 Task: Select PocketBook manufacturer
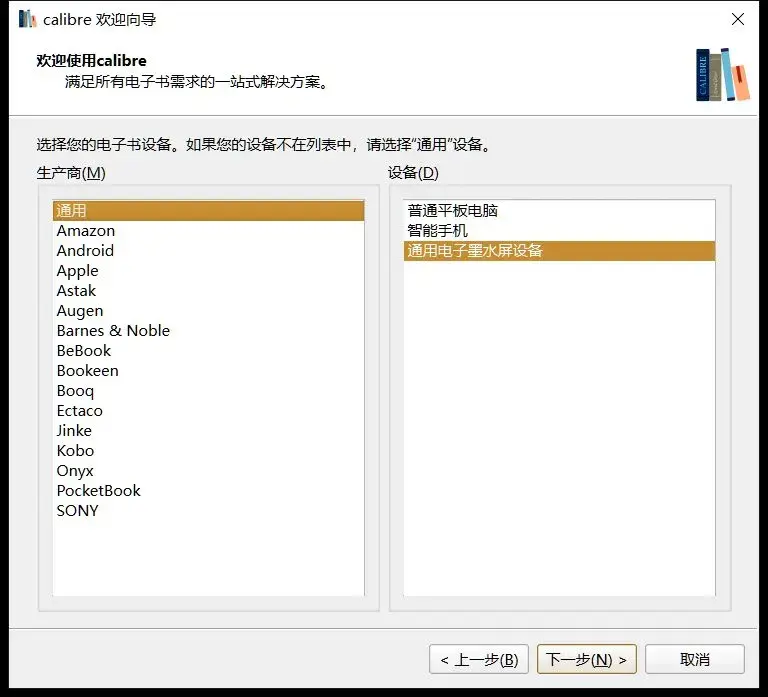(x=209, y=491)
